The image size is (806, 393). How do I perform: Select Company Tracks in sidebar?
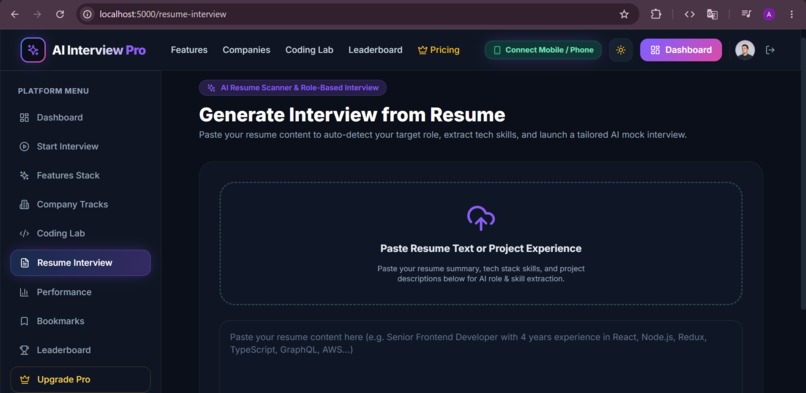tap(81, 204)
